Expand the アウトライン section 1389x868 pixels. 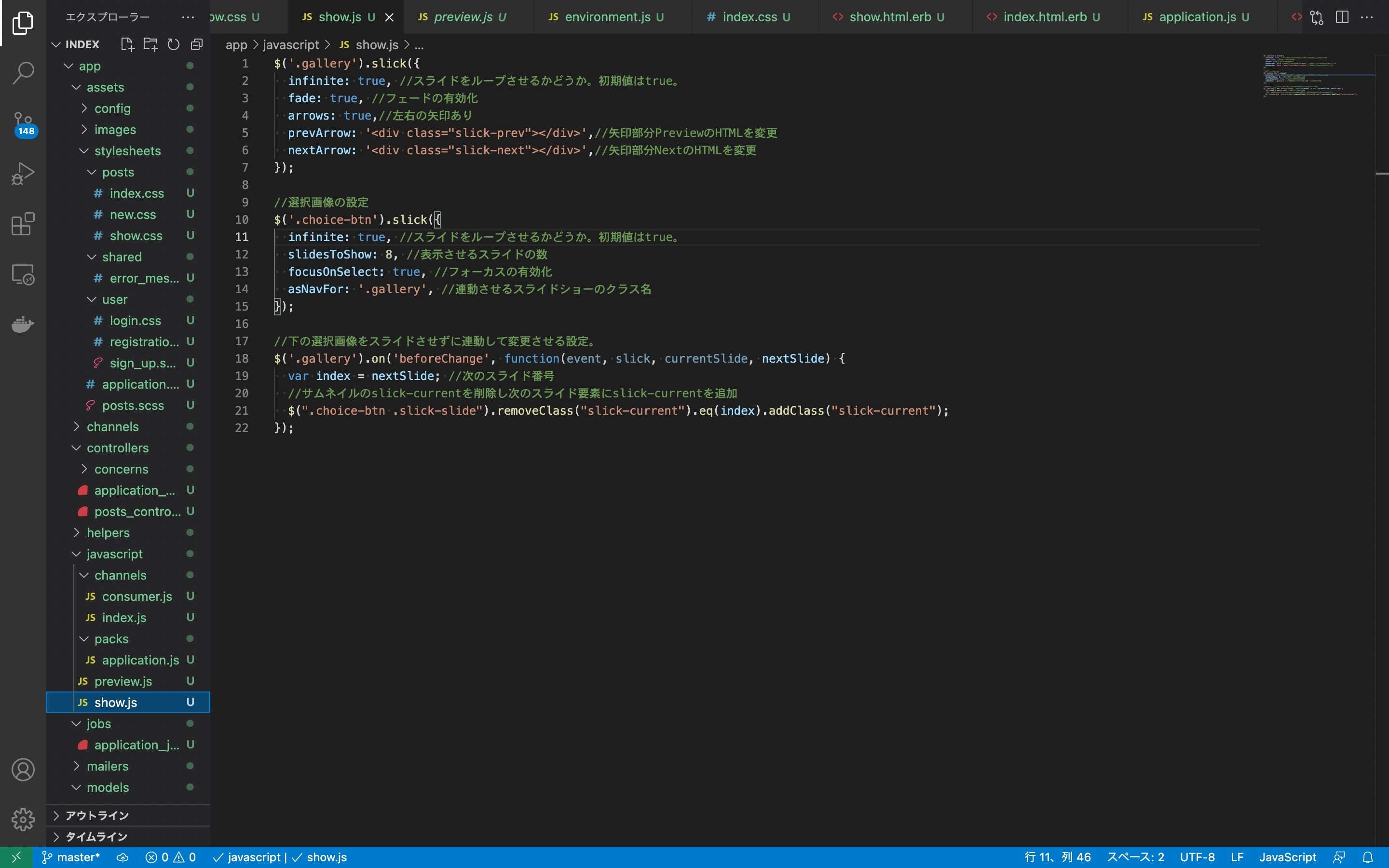96,815
